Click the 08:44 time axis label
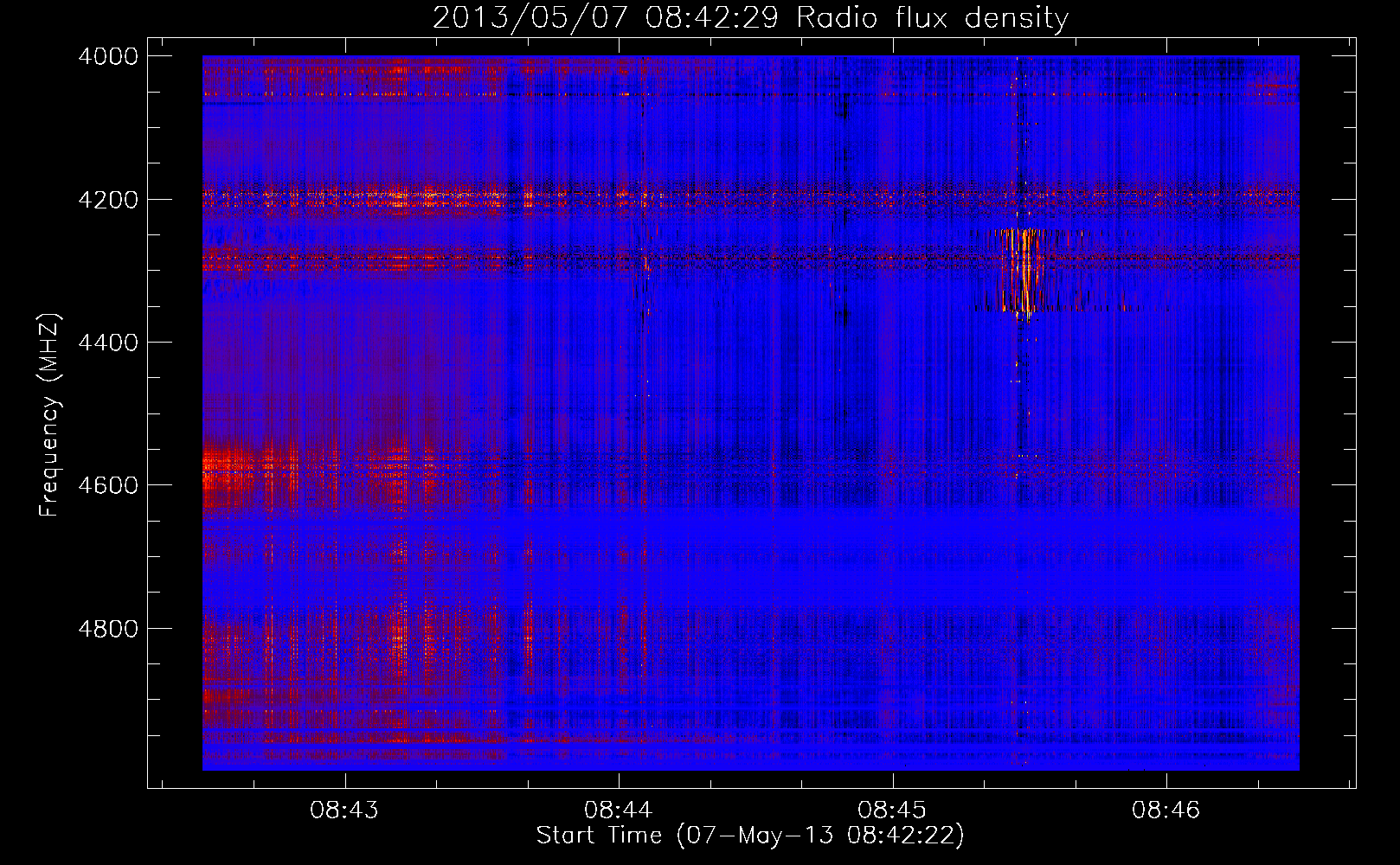 pos(618,811)
